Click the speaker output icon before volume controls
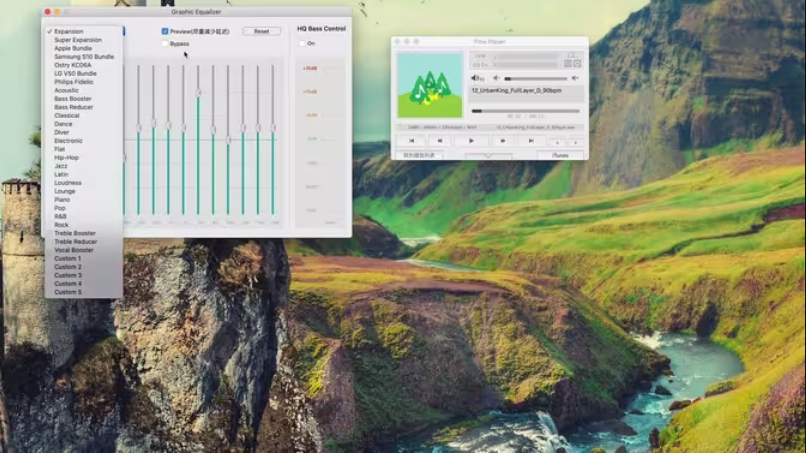Screen dimensions: 806x453 (478, 78)
